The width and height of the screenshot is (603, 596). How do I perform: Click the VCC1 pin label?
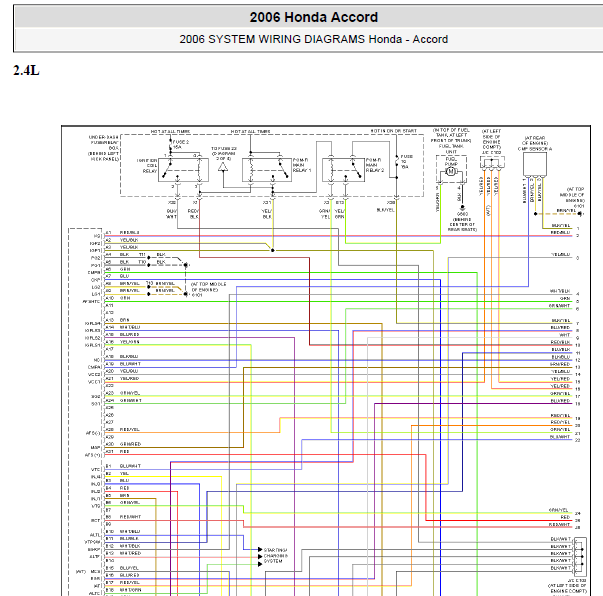tap(94, 382)
